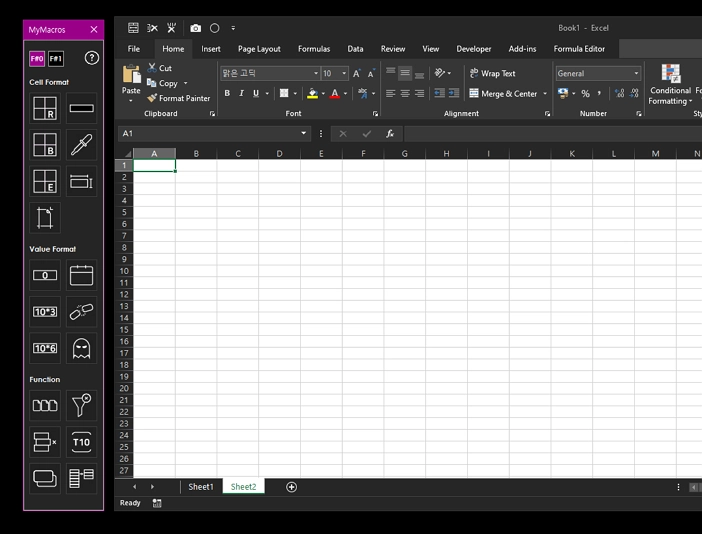
Task: Toggle Bold formatting
Action: pos(227,93)
